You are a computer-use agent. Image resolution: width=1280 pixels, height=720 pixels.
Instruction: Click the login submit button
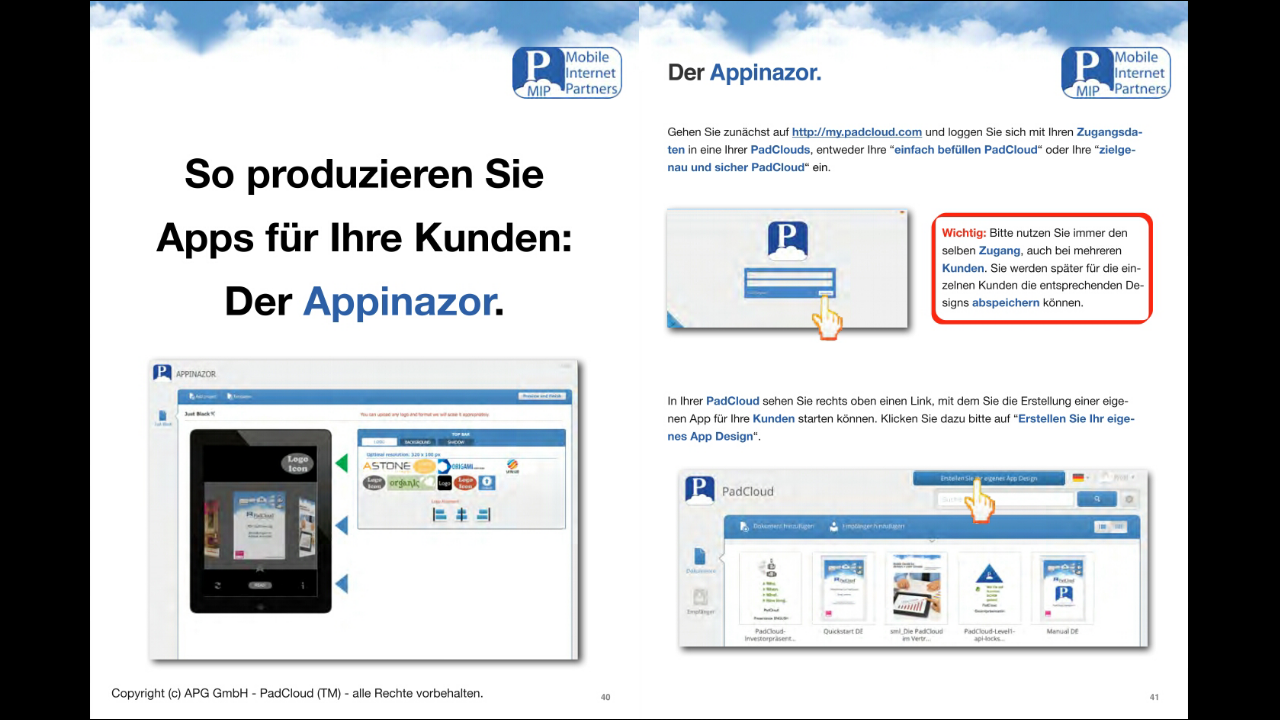tap(824, 293)
